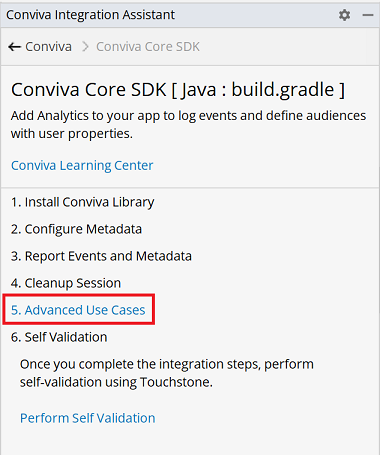Click the Conviva Integration Assistant panel title
The width and height of the screenshot is (380, 455).
point(90,15)
